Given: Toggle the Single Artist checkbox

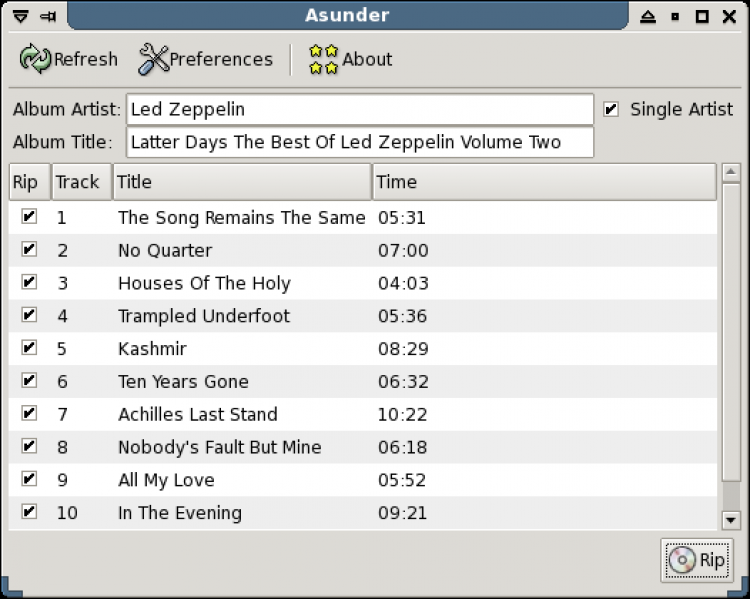Looking at the screenshot, I should tap(611, 109).
